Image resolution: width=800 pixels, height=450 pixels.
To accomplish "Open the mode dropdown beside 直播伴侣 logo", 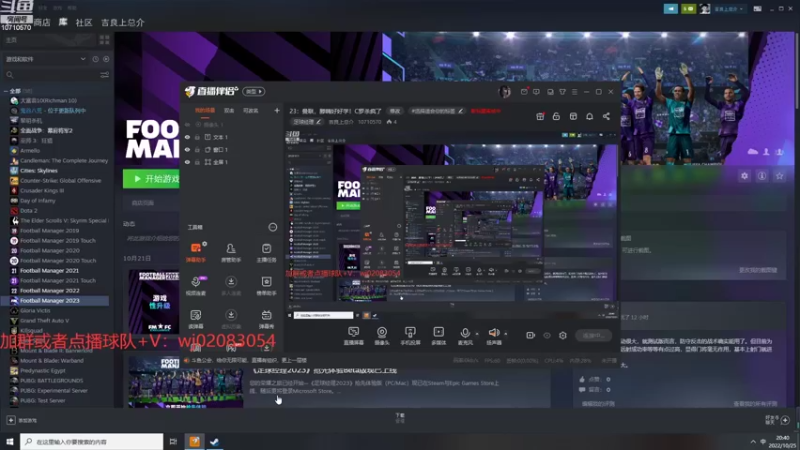I will point(254,91).
